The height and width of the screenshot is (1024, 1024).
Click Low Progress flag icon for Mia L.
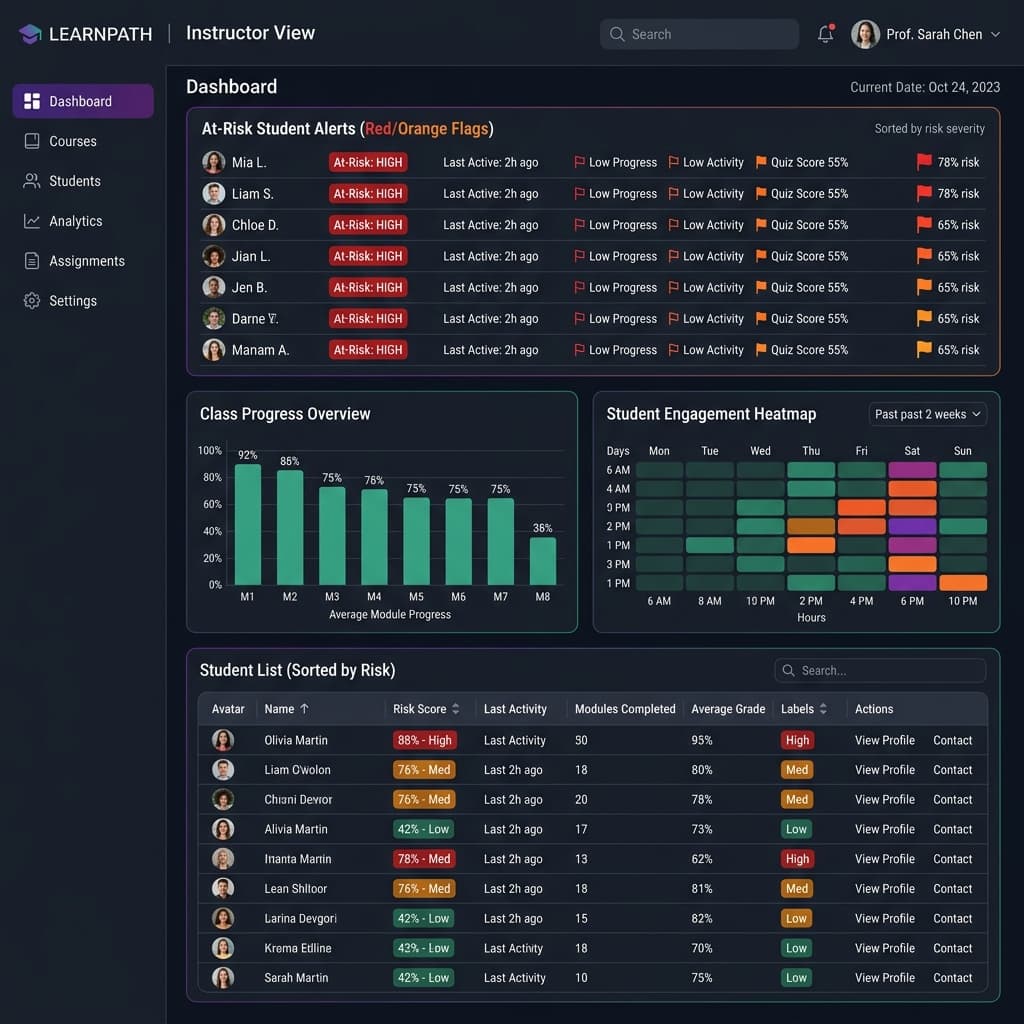click(x=579, y=162)
